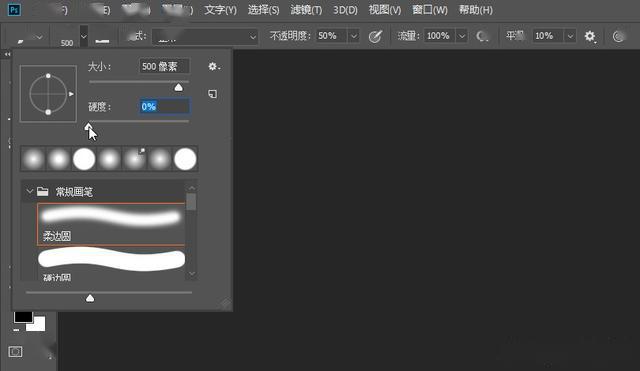Open the brush picker gear menu
Viewport: 640px width, 371px height.
213,66
